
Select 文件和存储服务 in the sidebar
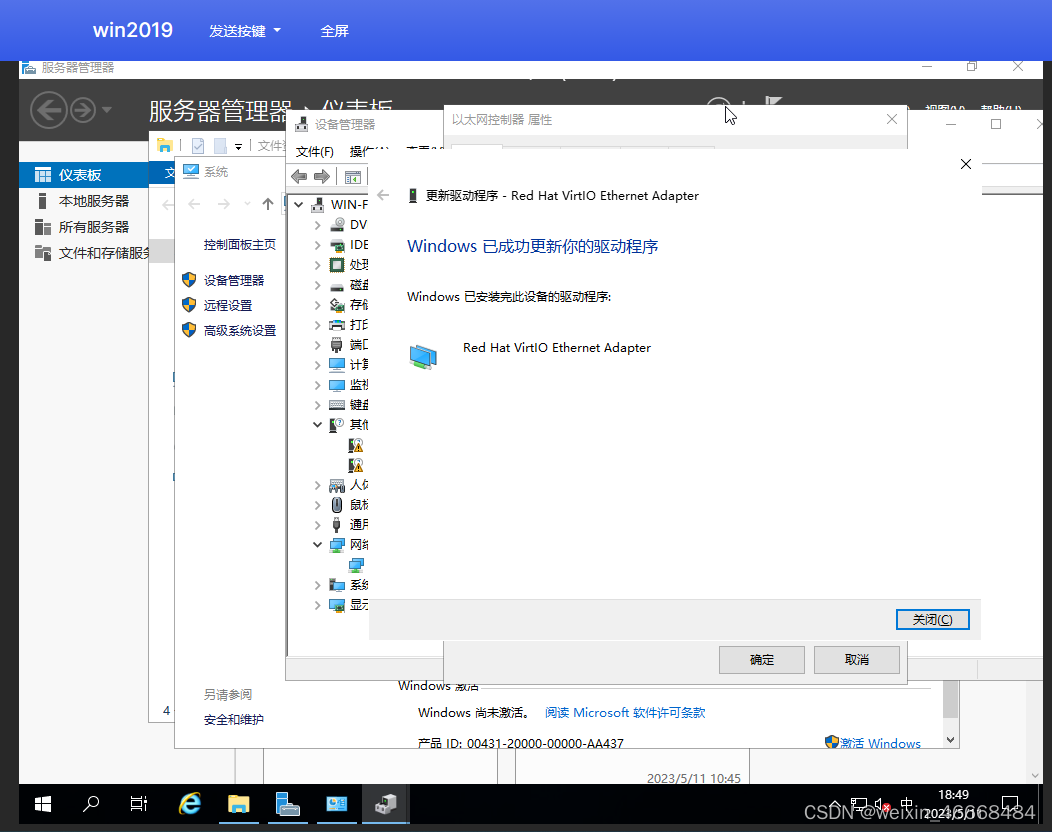click(x=83, y=253)
